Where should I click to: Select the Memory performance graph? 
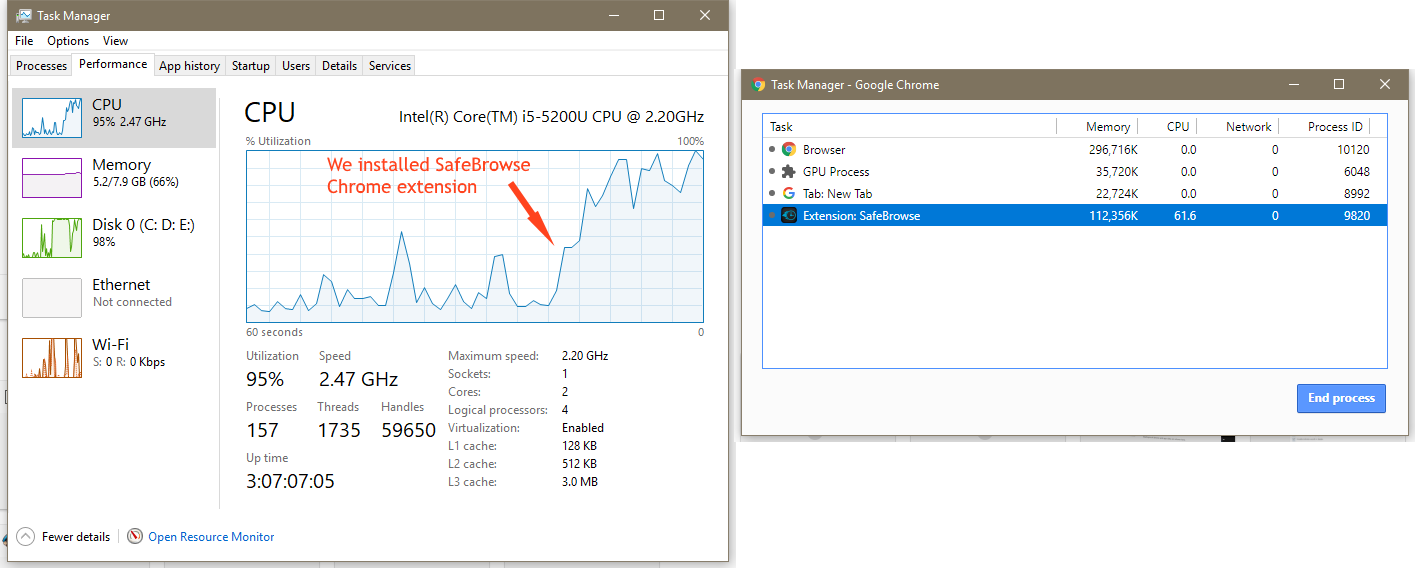point(52,178)
